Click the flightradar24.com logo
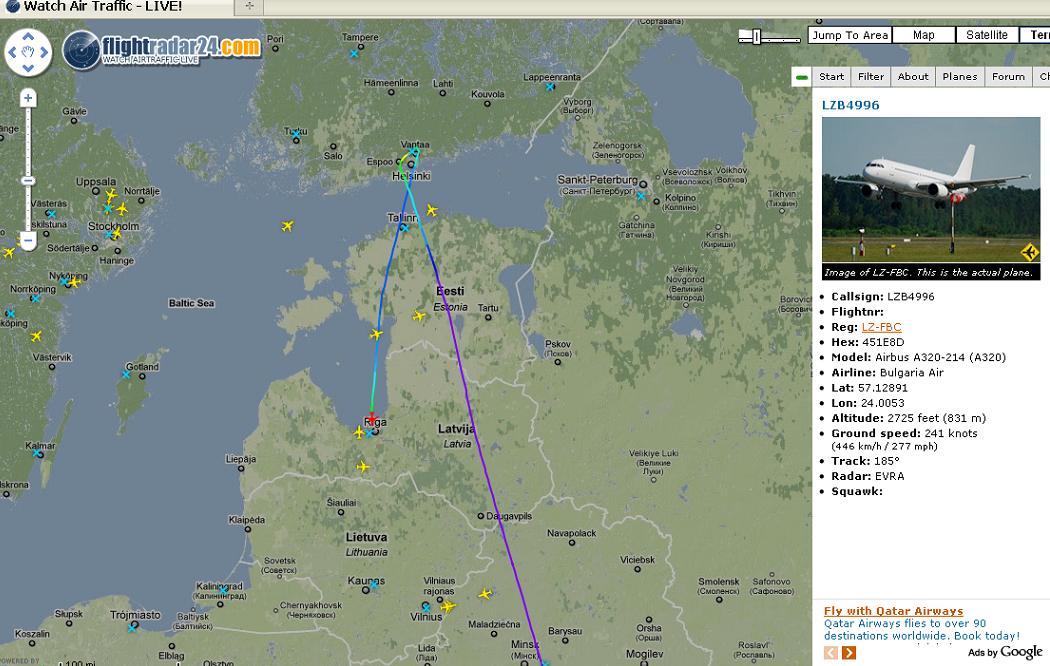This screenshot has width=1050, height=666. (x=162, y=50)
